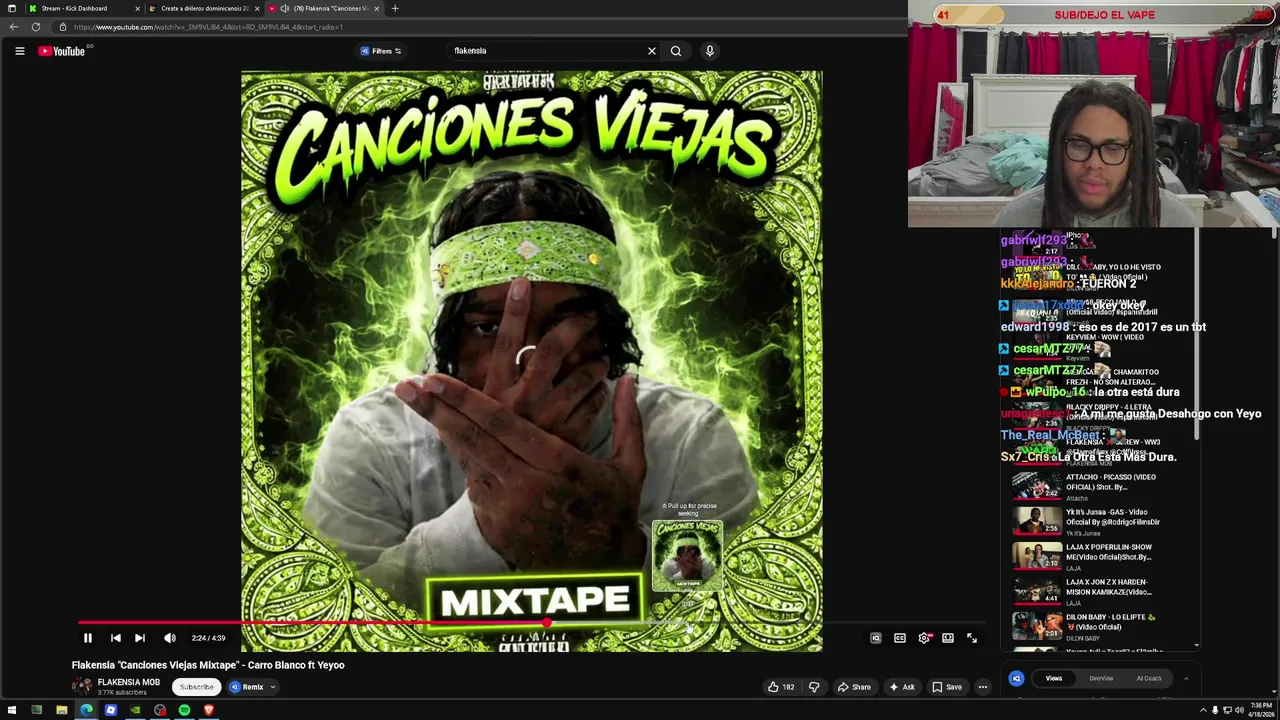Open the Ask button below the video
This screenshot has width=1280, height=720.
pos(901,687)
